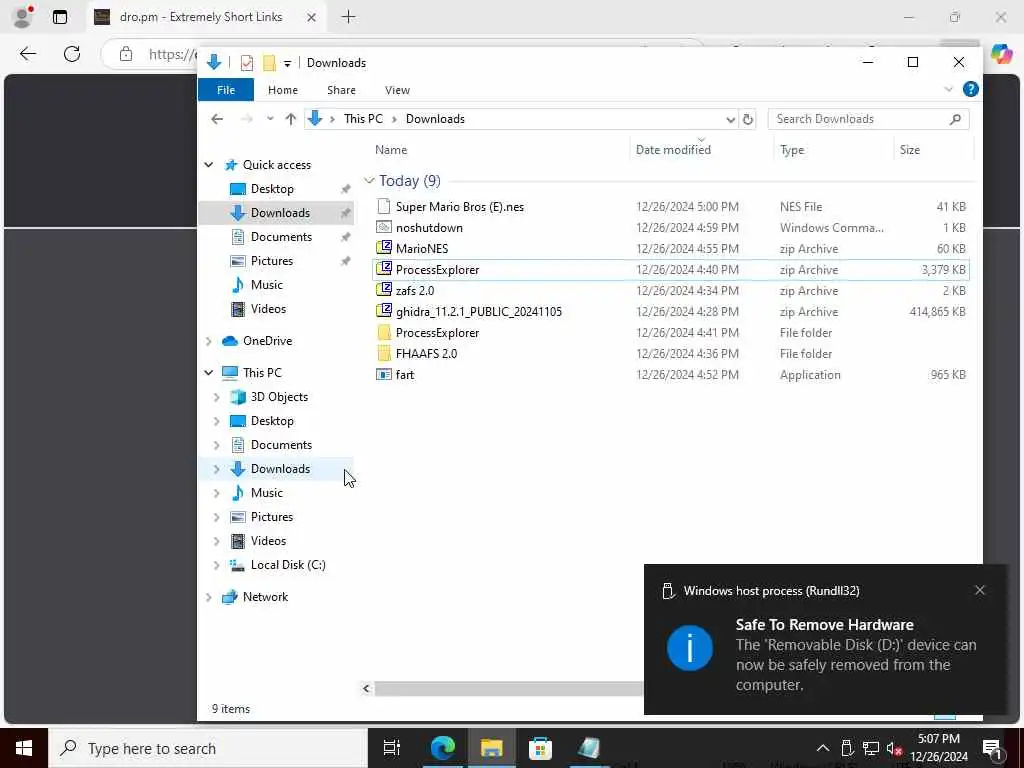The height and width of the screenshot is (768, 1024).
Task: Sort files by Name column header
Action: point(391,150)
